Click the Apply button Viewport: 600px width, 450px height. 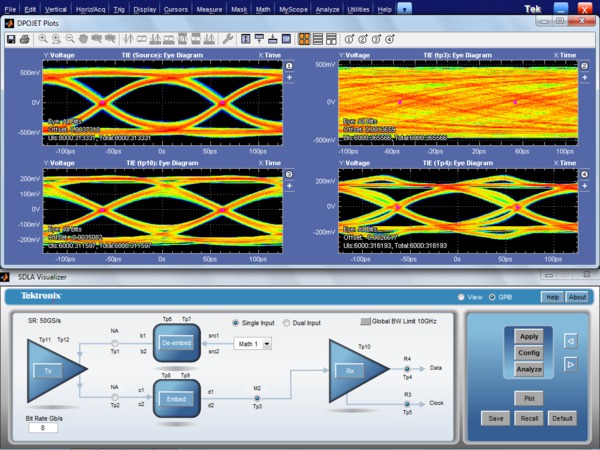pos(529,337)
